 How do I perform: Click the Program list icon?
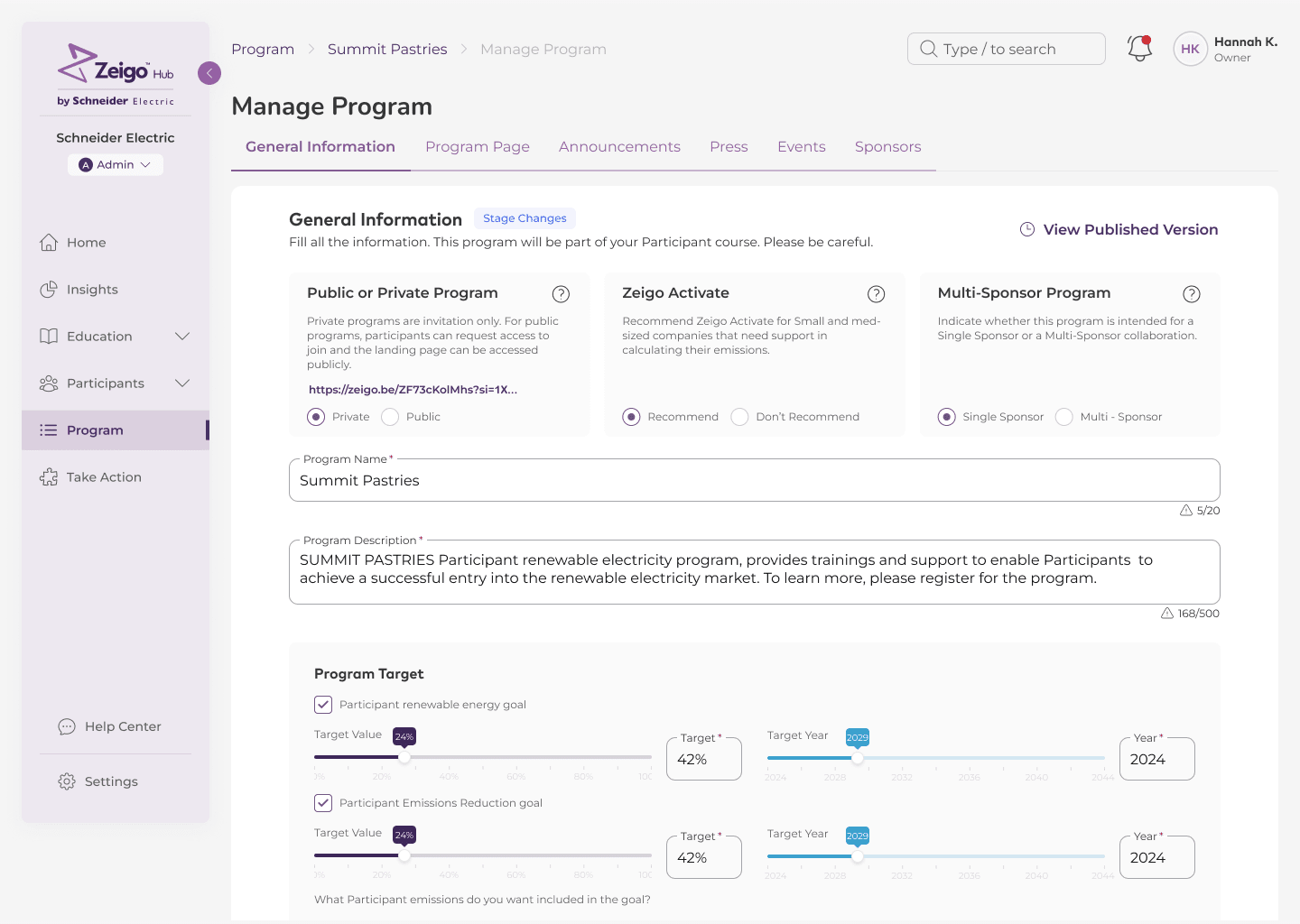coord(49,430)
